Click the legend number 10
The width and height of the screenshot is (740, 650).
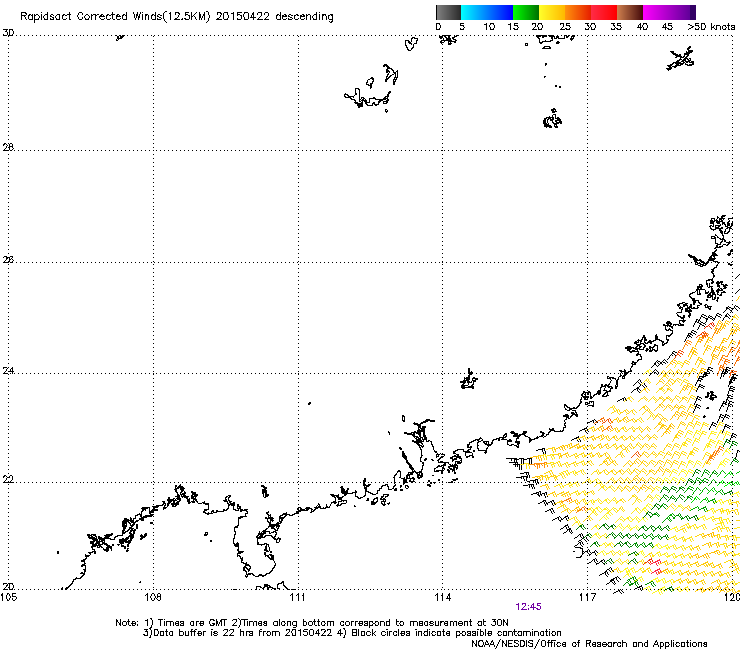[x=489, y=27]
